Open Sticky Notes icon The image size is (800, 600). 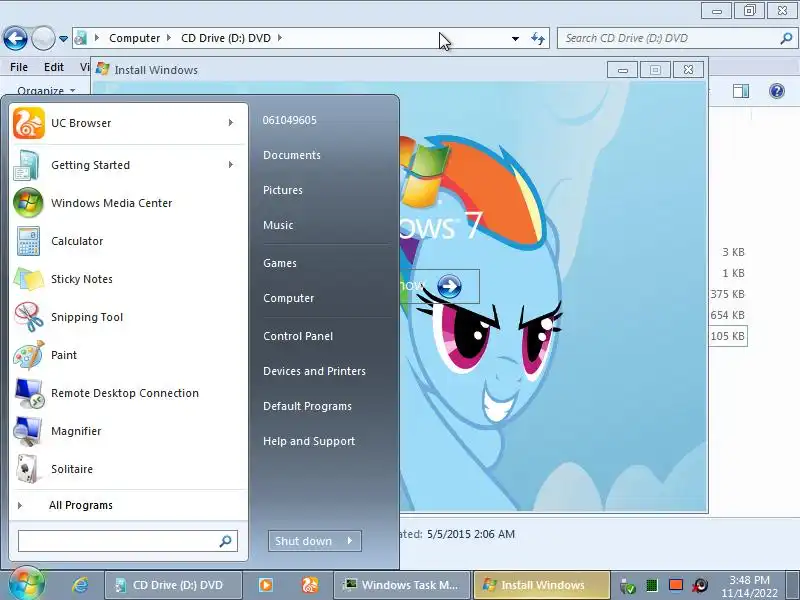pos(28,279)
